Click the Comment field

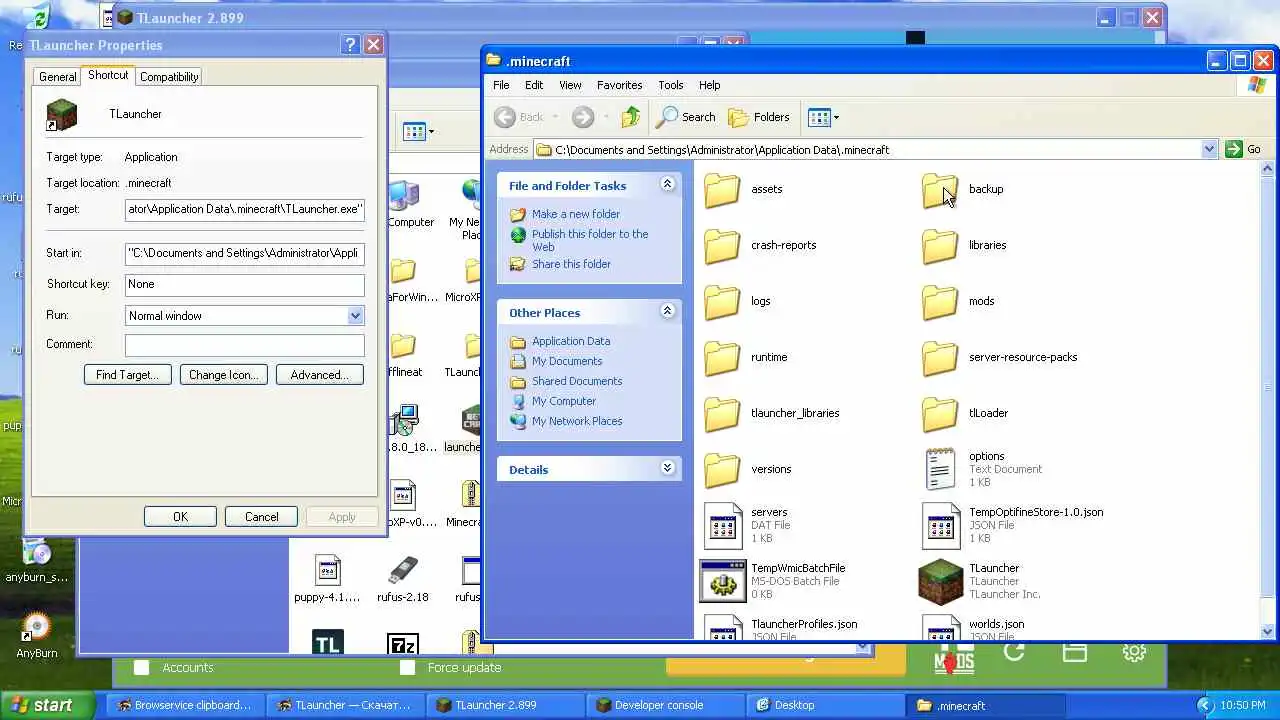(245, 345)
